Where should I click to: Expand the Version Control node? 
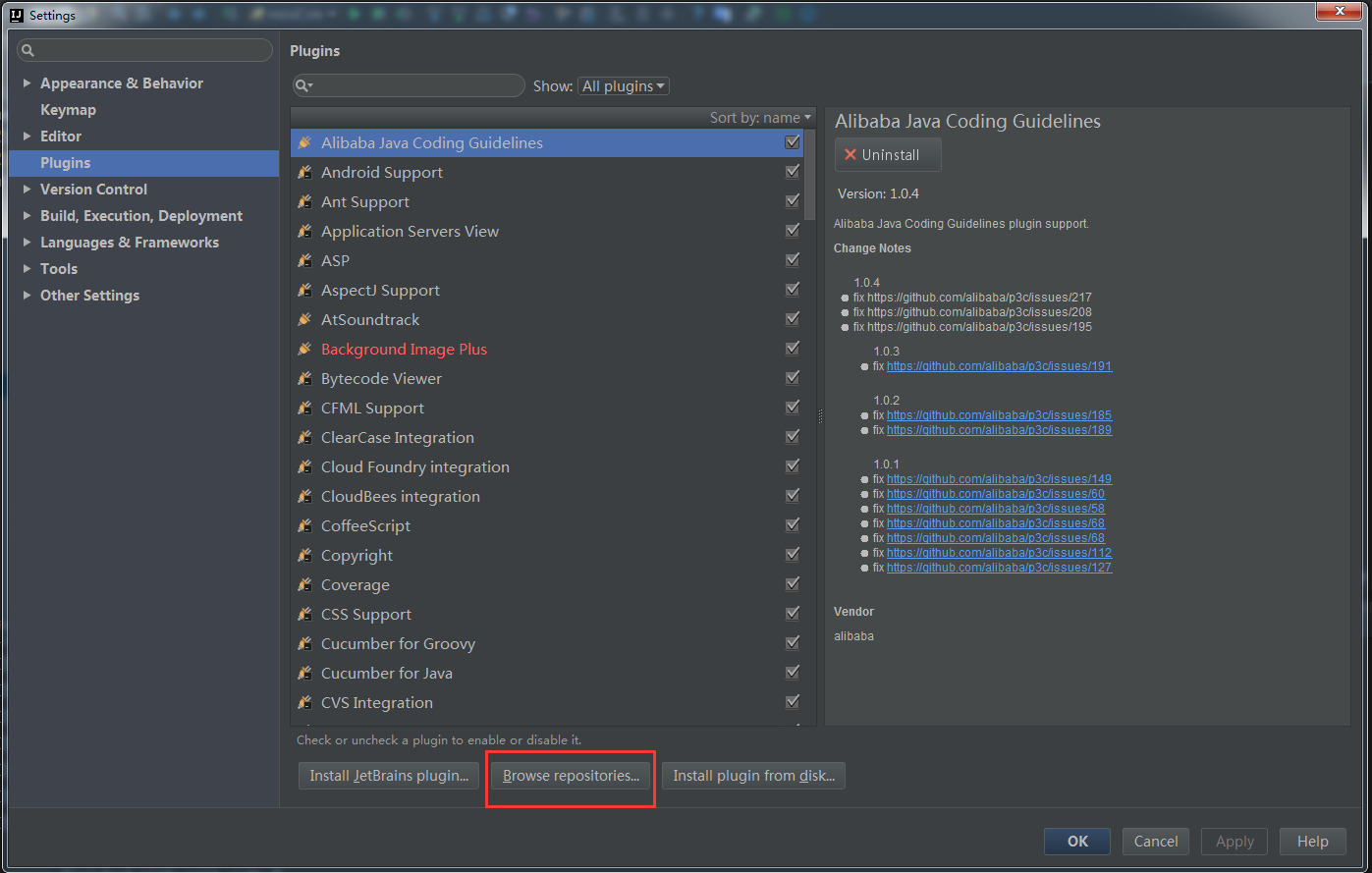coord(27,190)
